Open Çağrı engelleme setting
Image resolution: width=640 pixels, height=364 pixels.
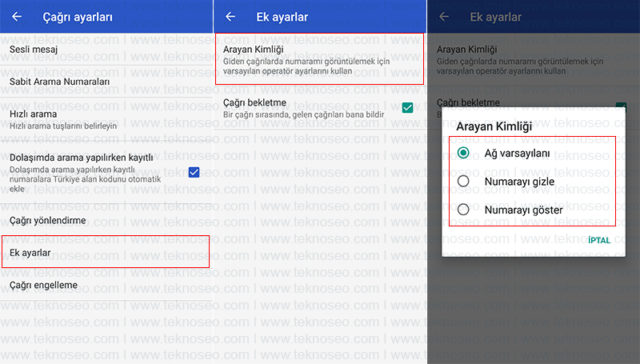(106, 285)
